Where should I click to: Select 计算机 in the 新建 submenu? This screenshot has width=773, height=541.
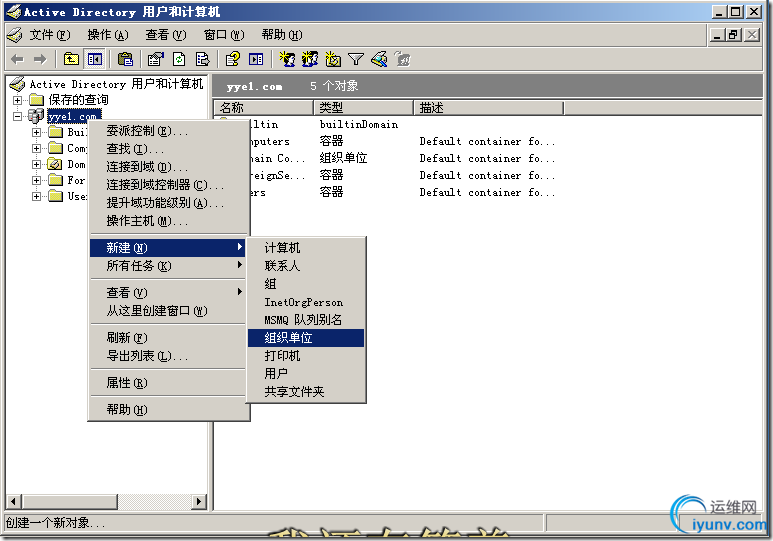[306, 248]
